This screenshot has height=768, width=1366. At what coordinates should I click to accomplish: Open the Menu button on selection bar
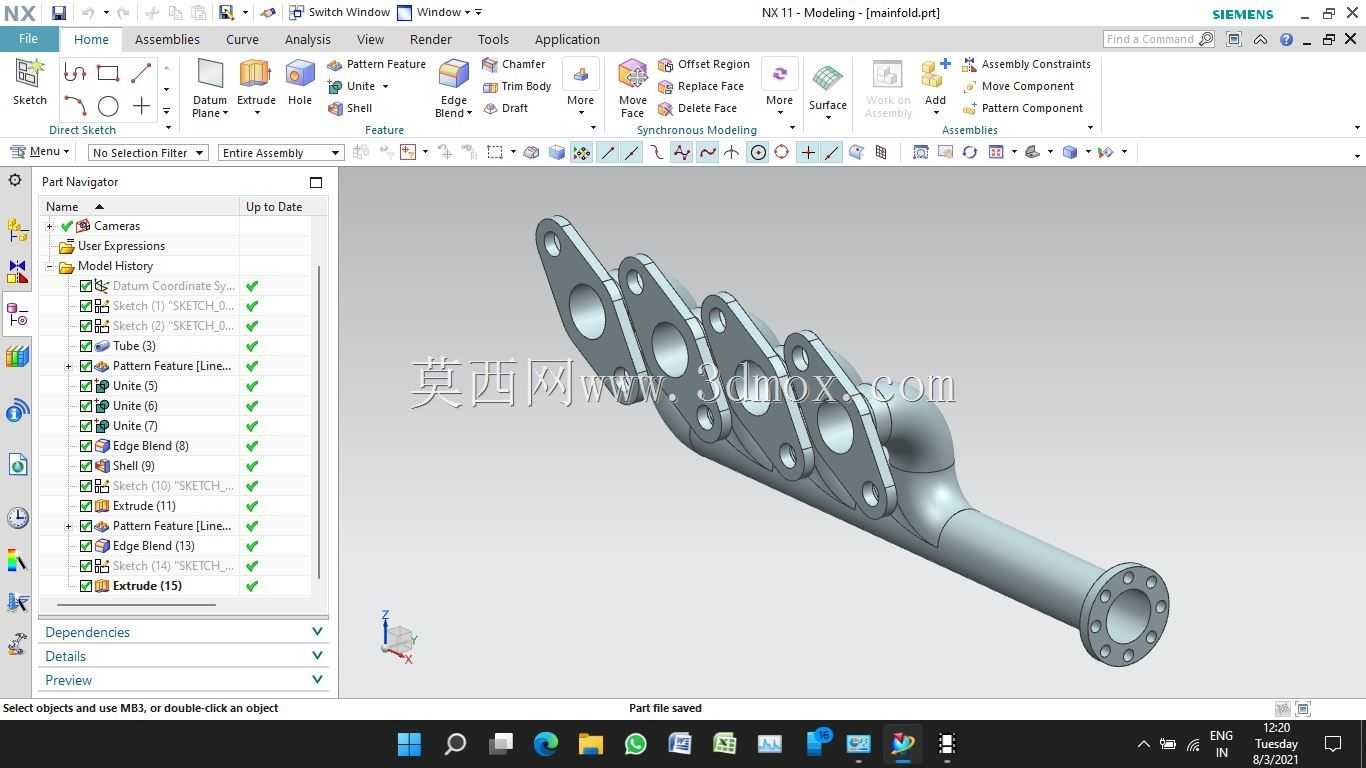pyautogui.click(x=38, y=152)
